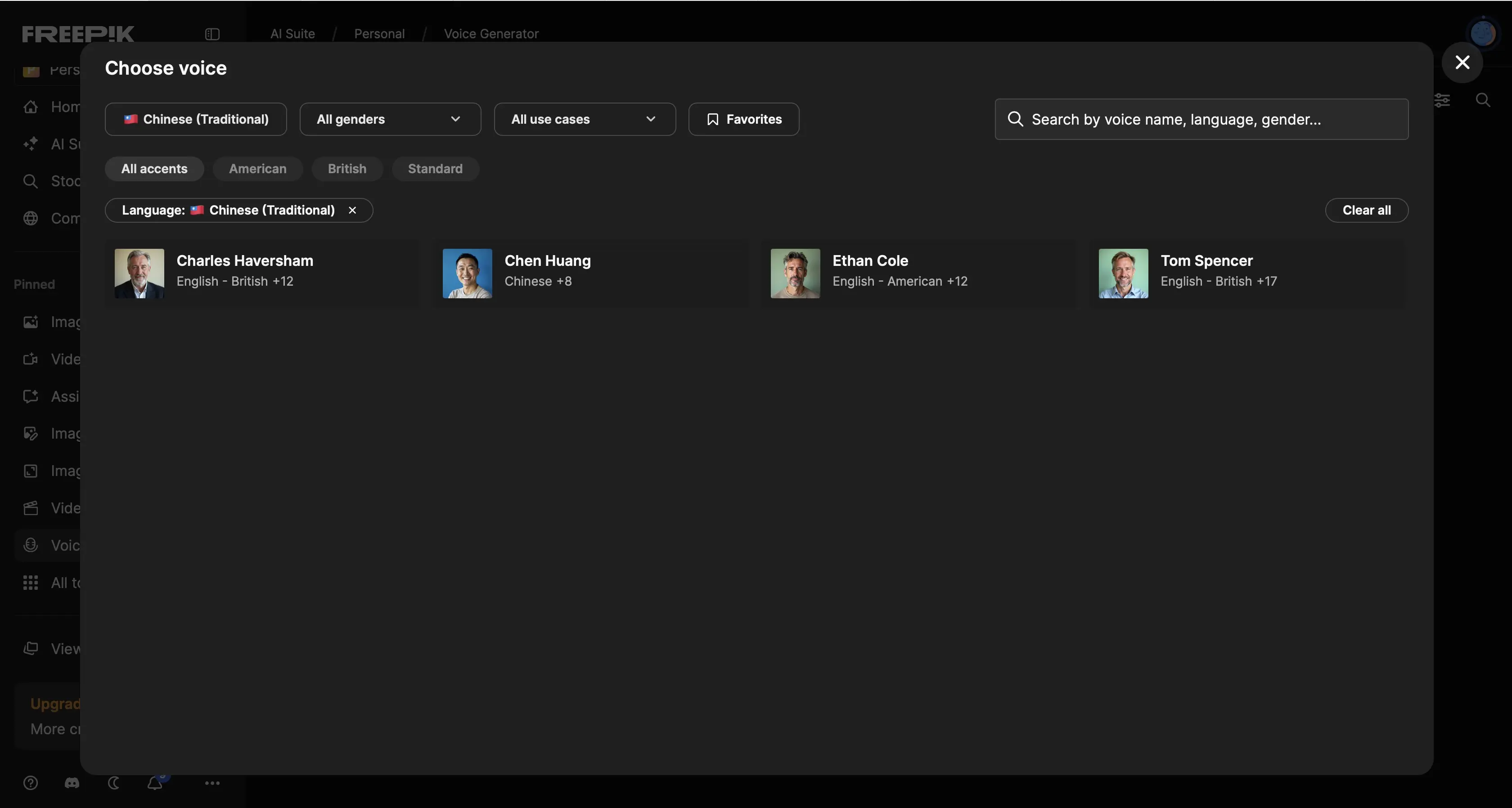Select the British accent filter

(x=346, y=169)
